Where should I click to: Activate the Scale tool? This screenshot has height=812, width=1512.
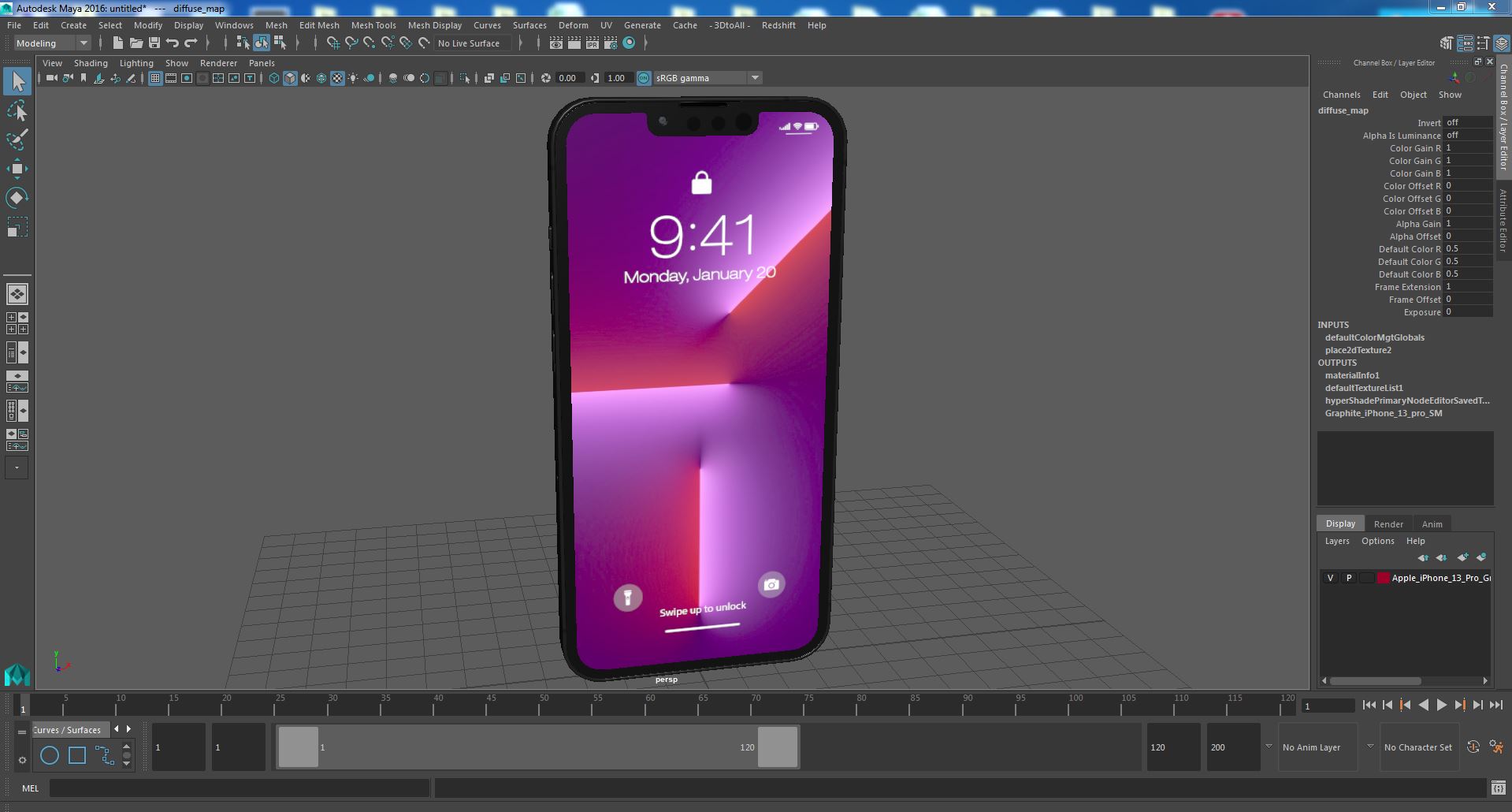pyautogui.click(x=17, y=227)
